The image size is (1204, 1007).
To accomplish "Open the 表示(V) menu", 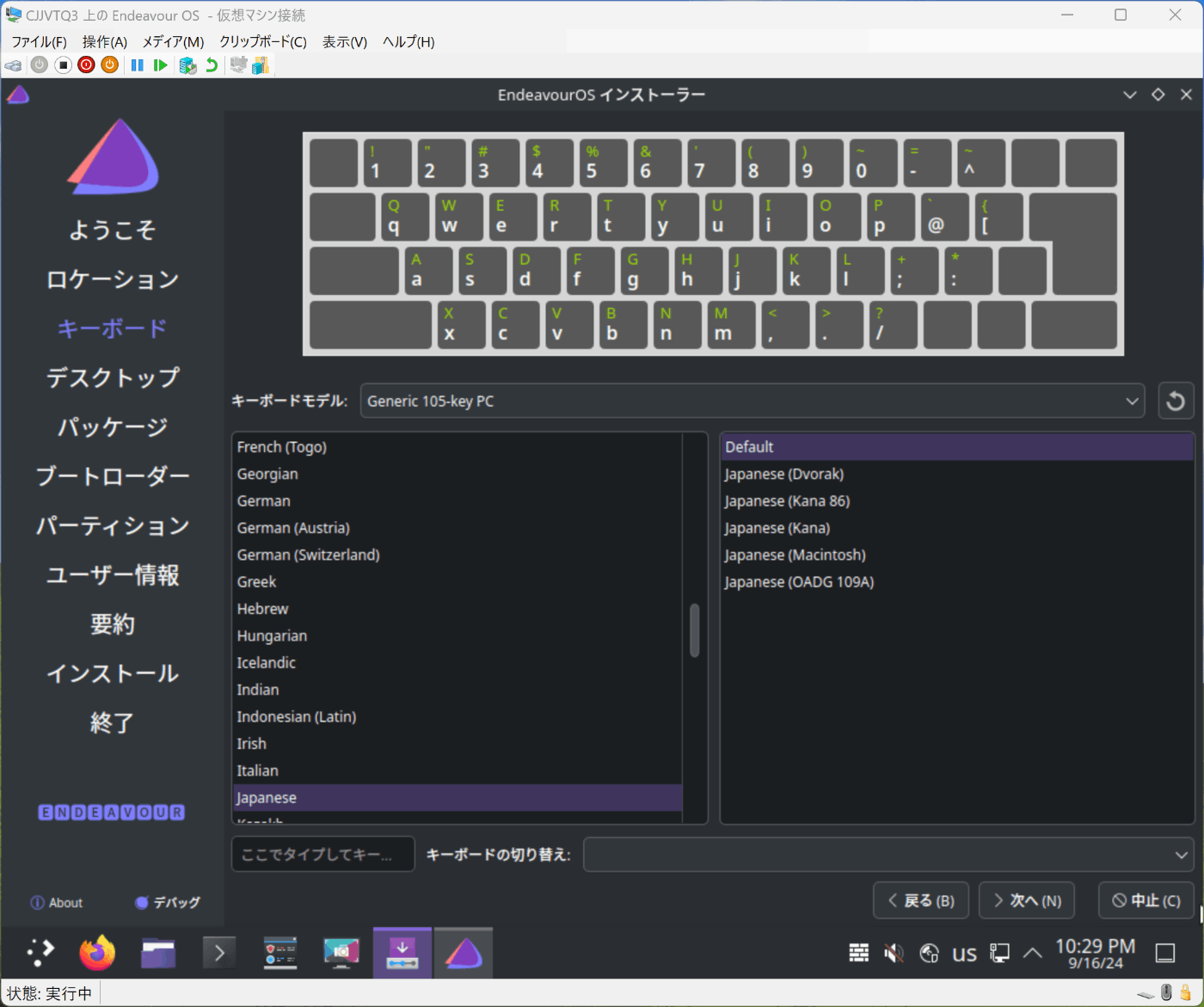I will click(345, 41).
